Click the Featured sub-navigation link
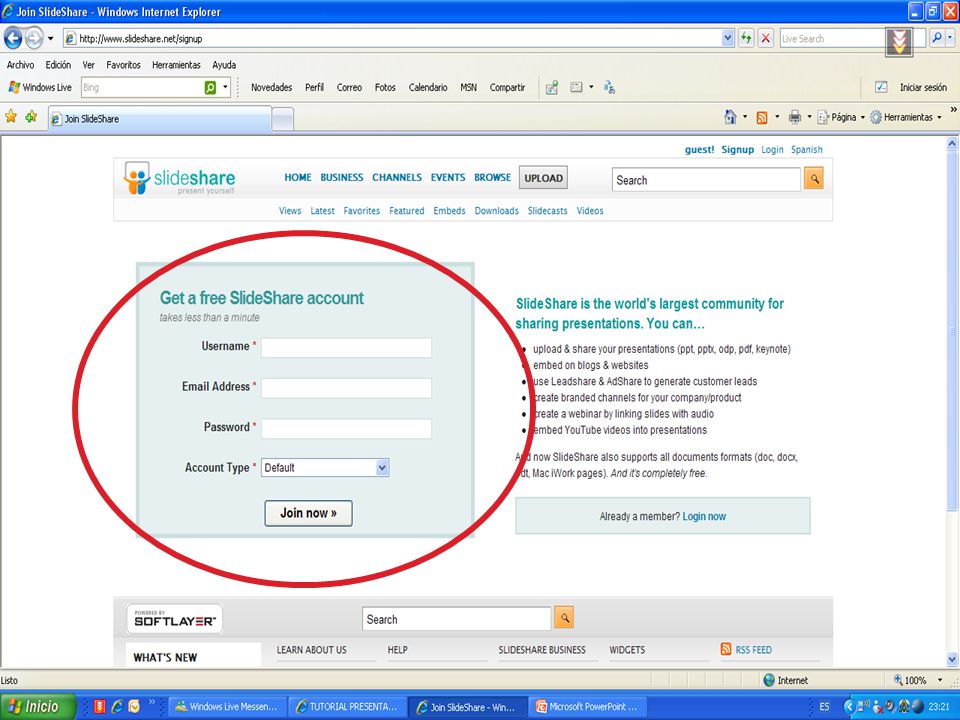This screenshot has width=960, height=720. point(407,211)
